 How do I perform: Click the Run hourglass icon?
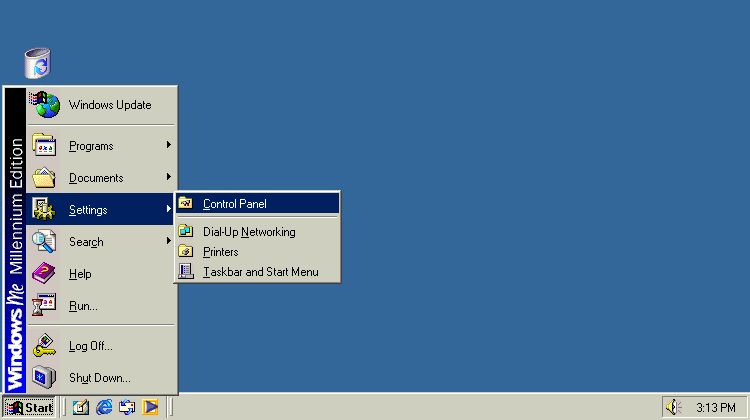pos(44,305)
